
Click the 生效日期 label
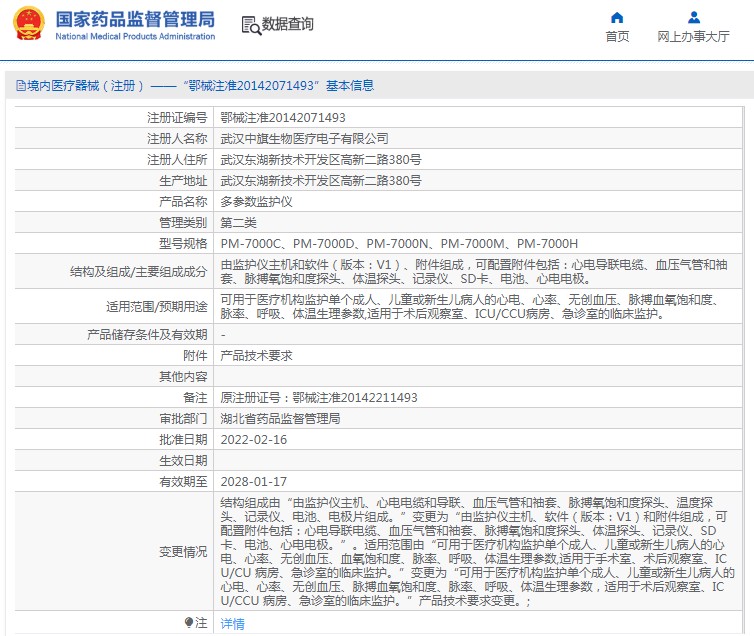click(183, 461)
